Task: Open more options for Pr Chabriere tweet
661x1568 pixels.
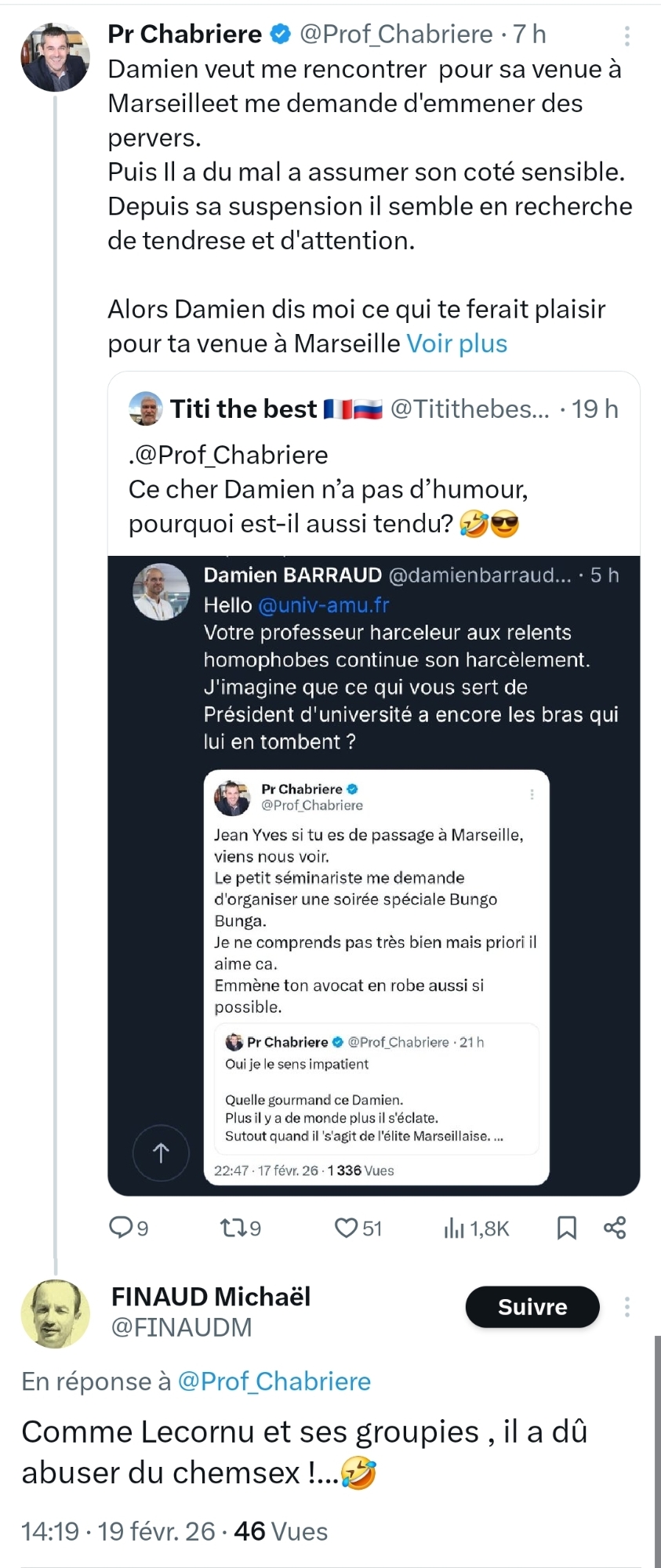Action: [x=626, y=35]
